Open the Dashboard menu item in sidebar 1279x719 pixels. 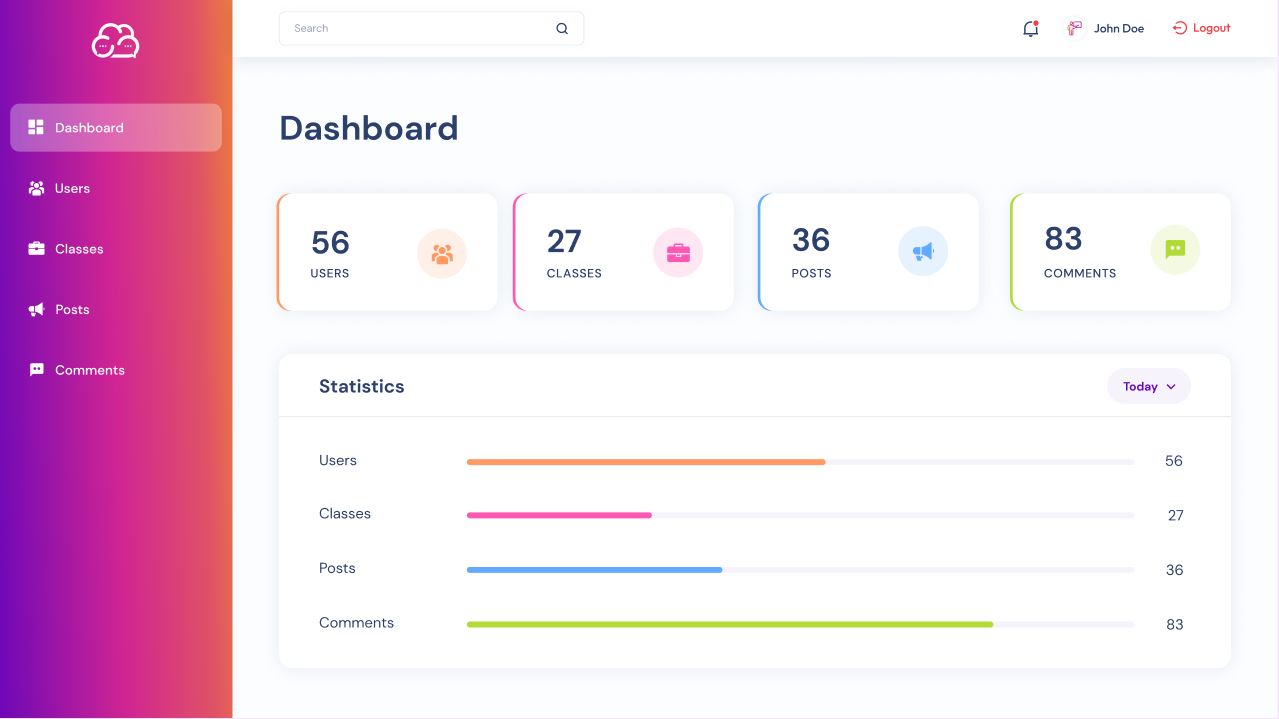tap(89, 127)
